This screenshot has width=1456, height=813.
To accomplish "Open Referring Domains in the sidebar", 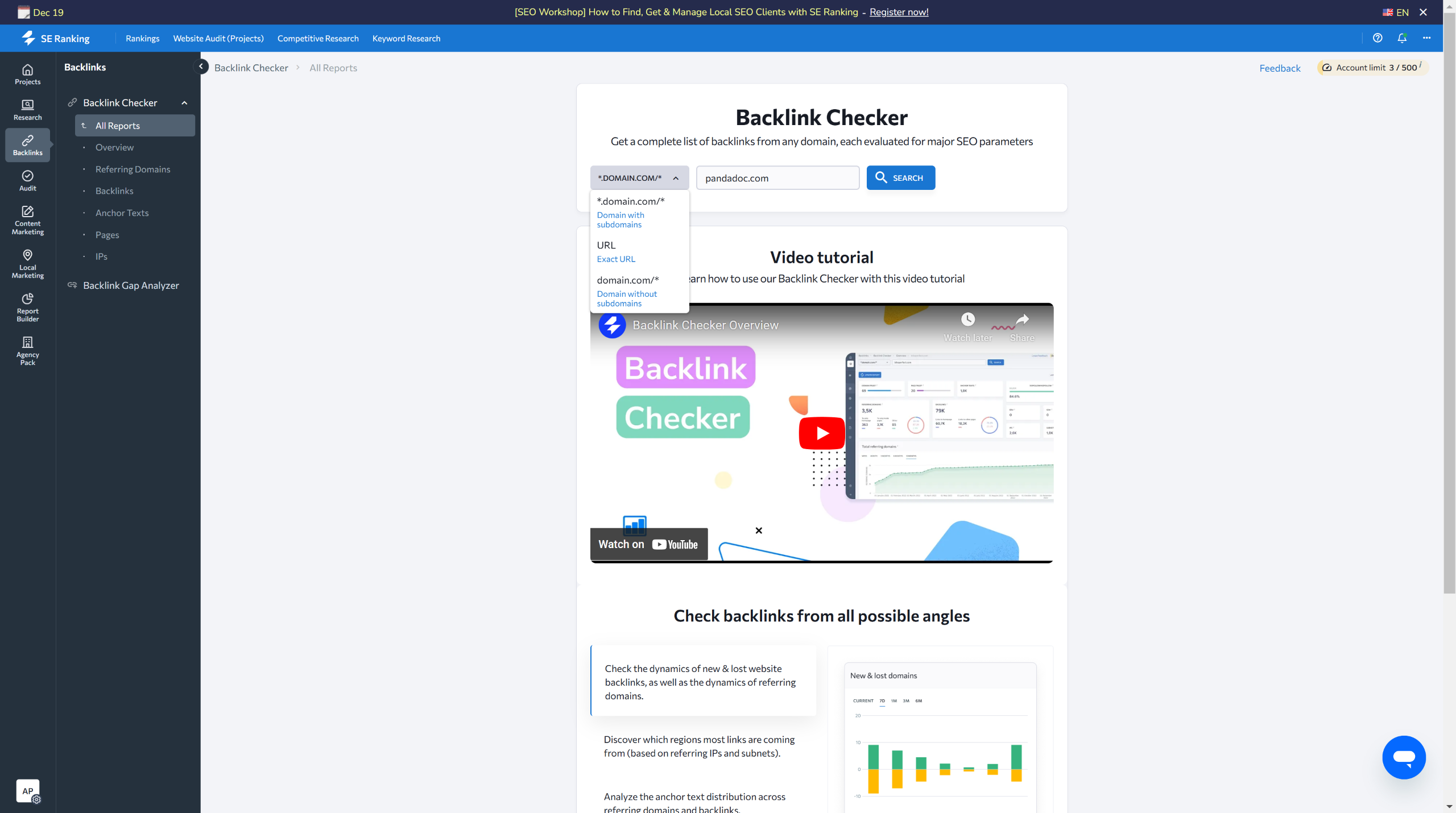I will coord(133,169).
